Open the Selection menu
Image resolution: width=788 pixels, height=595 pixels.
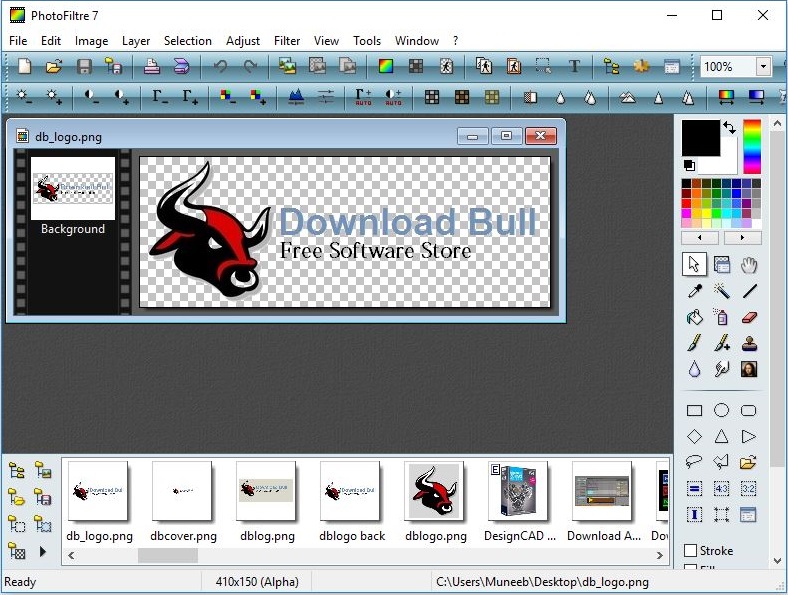click(187, 41)
